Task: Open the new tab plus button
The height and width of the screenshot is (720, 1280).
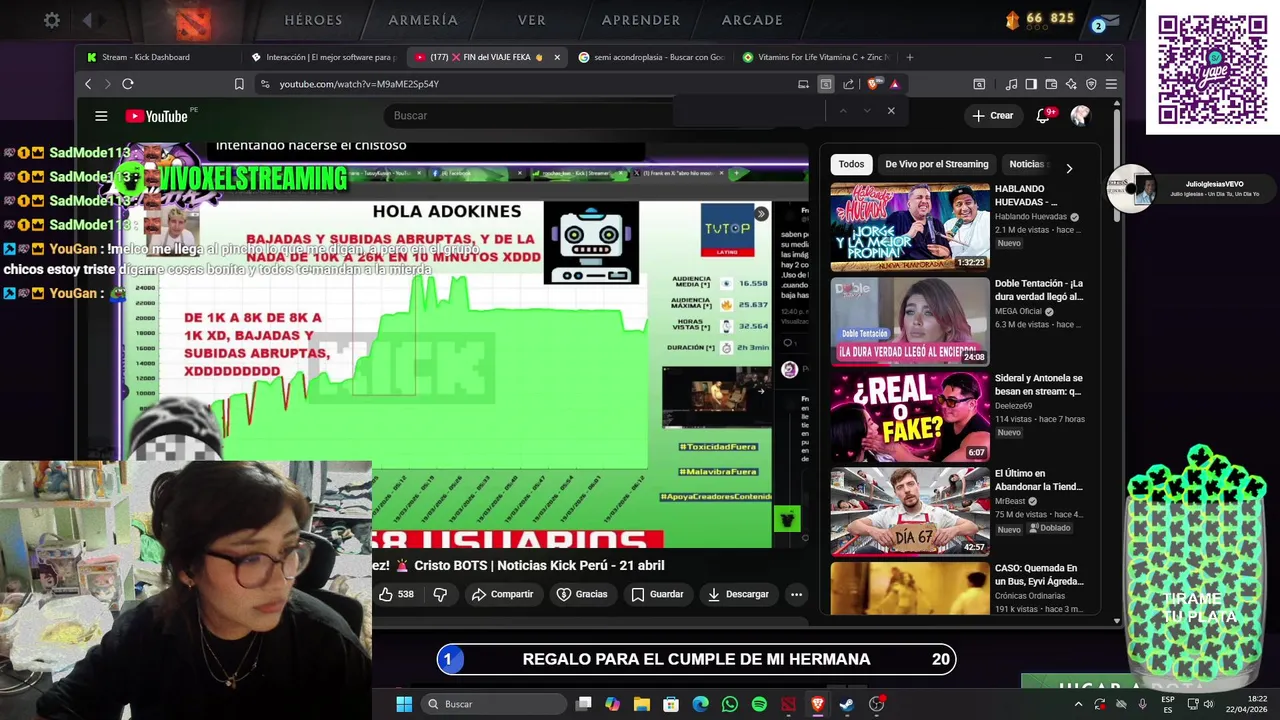Action: [x=909, y=57]
